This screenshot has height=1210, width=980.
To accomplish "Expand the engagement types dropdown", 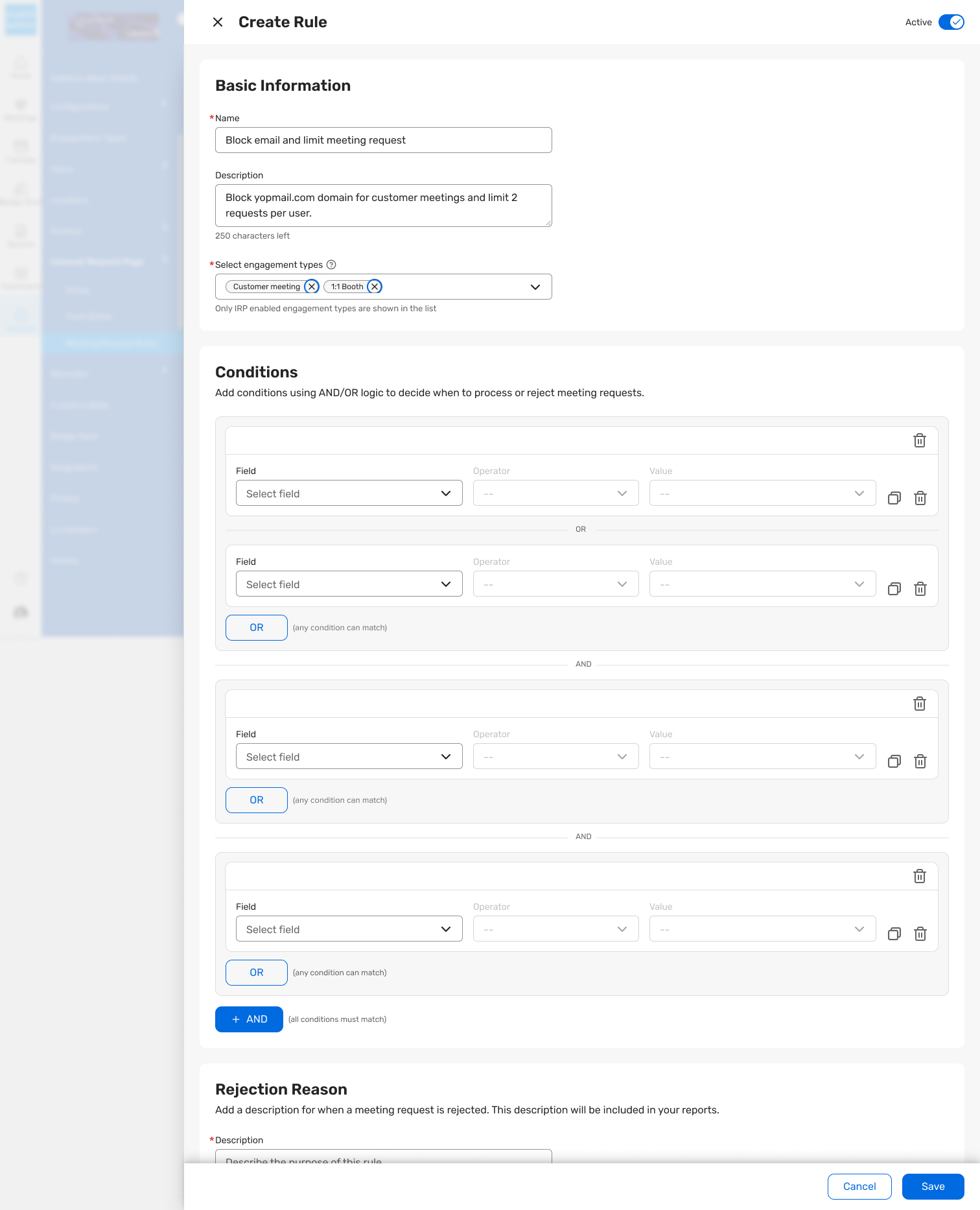I will click(535, 287).
